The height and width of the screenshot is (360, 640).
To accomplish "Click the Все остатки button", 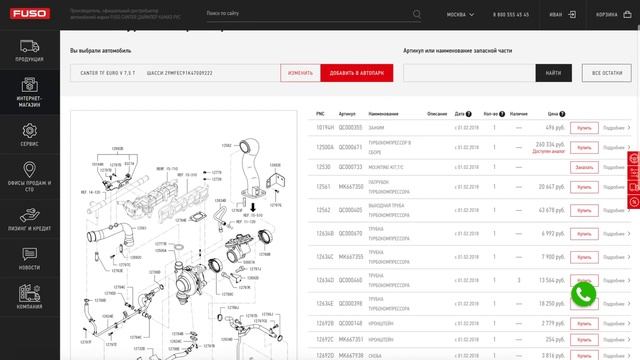I will [607, 73].
